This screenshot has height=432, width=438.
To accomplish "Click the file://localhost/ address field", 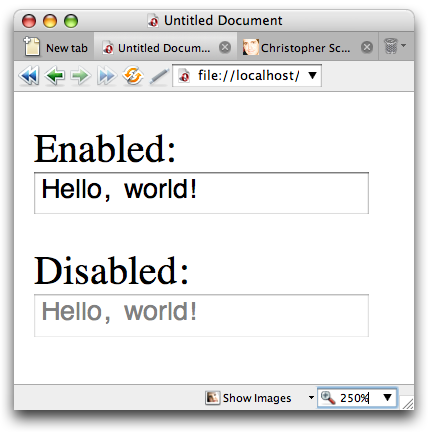I will [247, 76].
